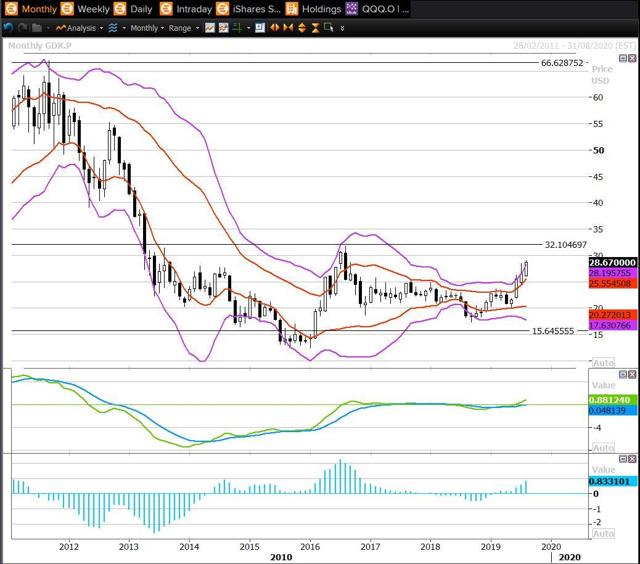This screenshot has height=564, width=640.
Task: Minimize the price chart pane
Action: pos(623,58)
